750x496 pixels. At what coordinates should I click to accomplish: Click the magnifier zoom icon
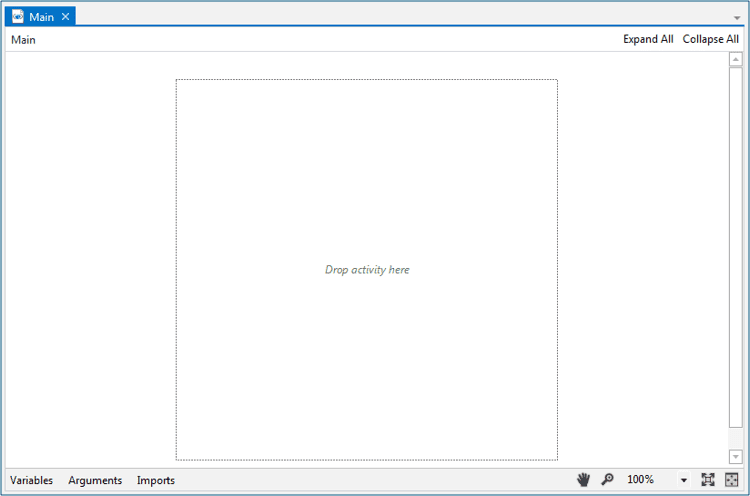coord(607,480)
